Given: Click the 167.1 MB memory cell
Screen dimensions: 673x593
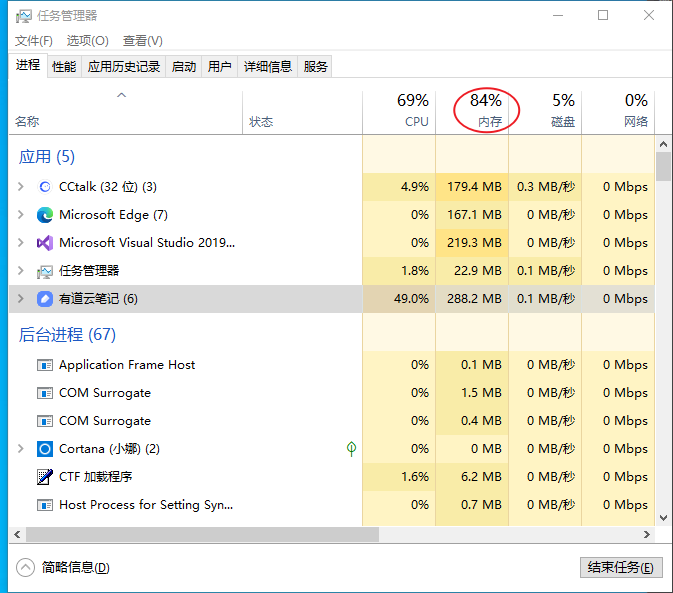Looking at the screenshot, I should [x=472, y=215].
